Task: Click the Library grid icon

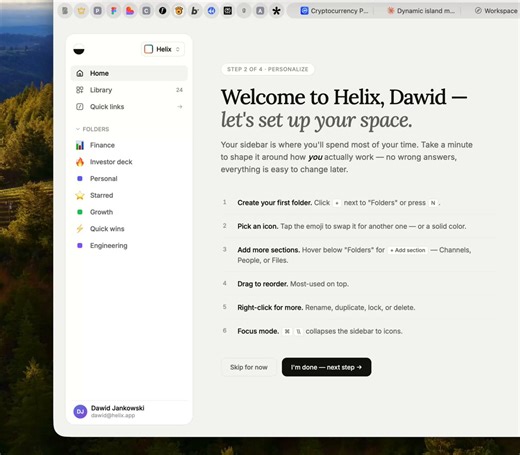Action: coord(80,90)
